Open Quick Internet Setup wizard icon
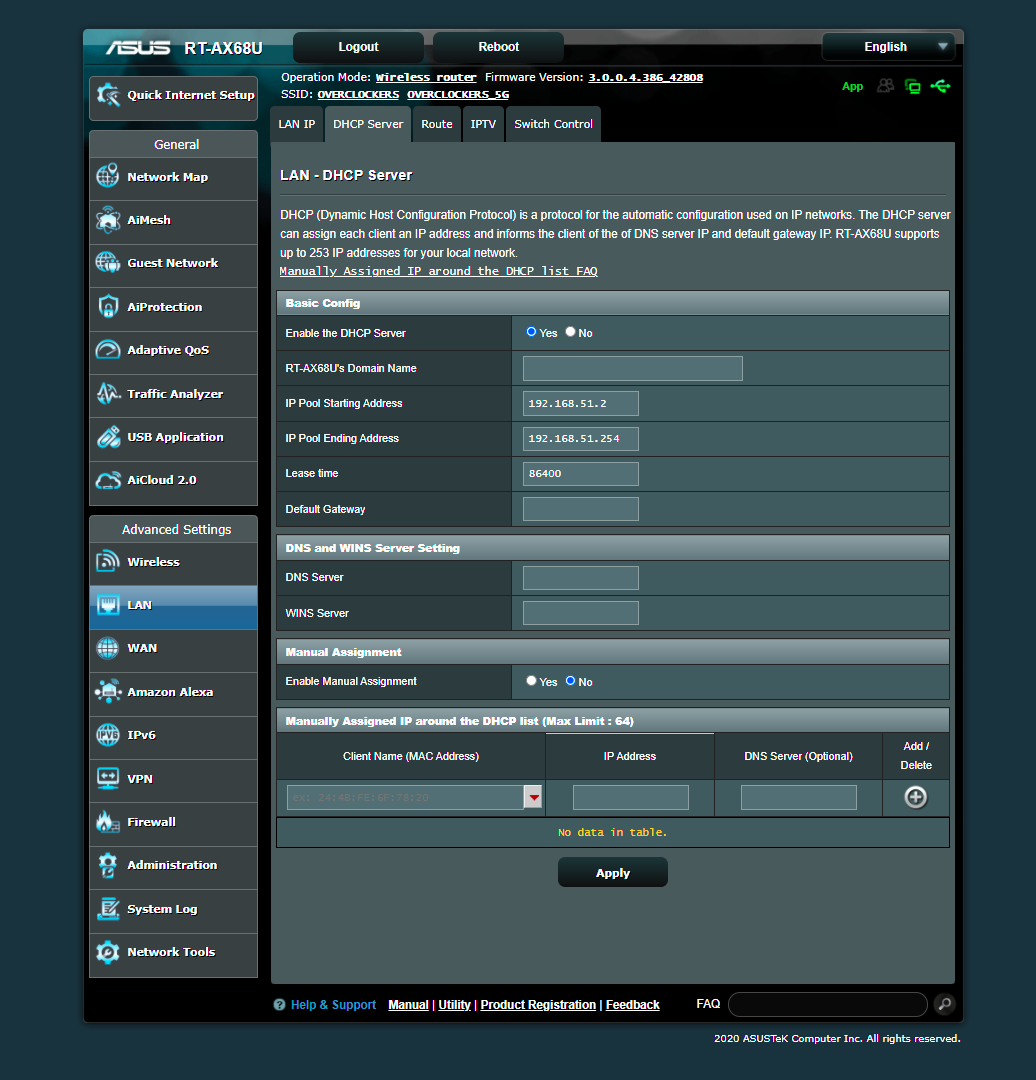1036x1080 pixels. pyautogui.click(x=108, y=95)
